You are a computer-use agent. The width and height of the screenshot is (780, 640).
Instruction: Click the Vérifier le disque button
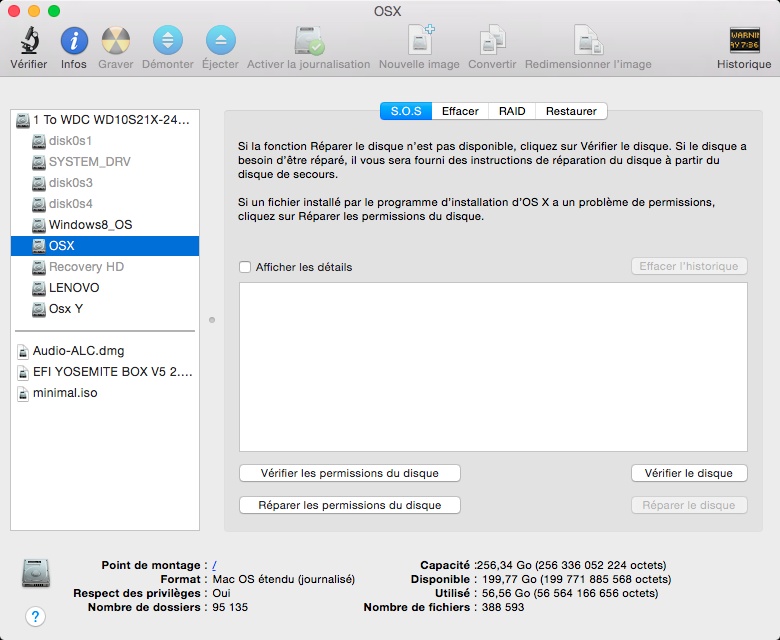688,473
